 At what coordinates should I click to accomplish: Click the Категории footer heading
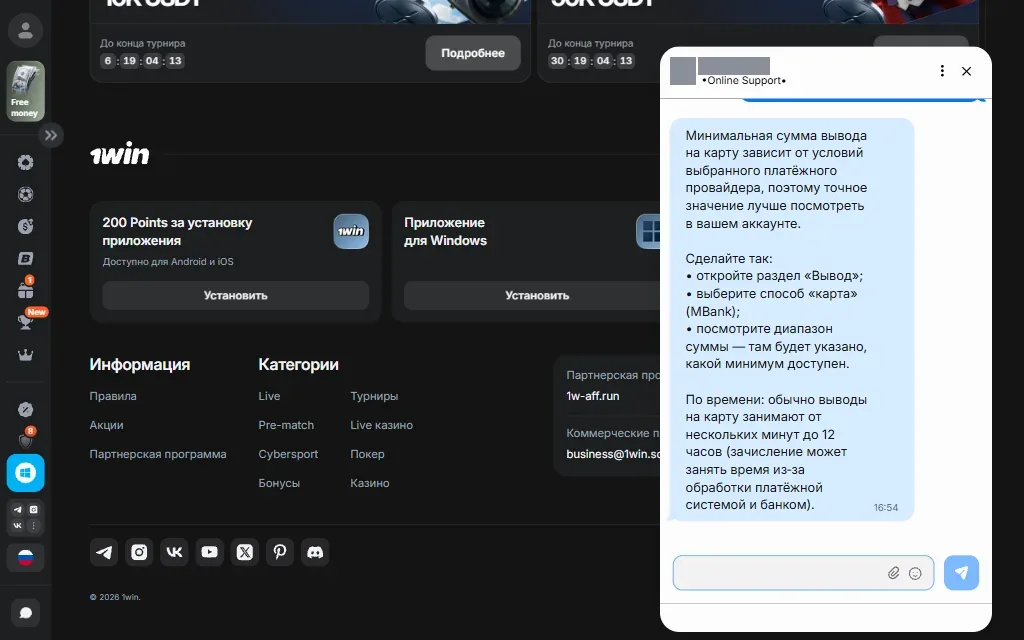pyautogui.click(x=298, y=364)
